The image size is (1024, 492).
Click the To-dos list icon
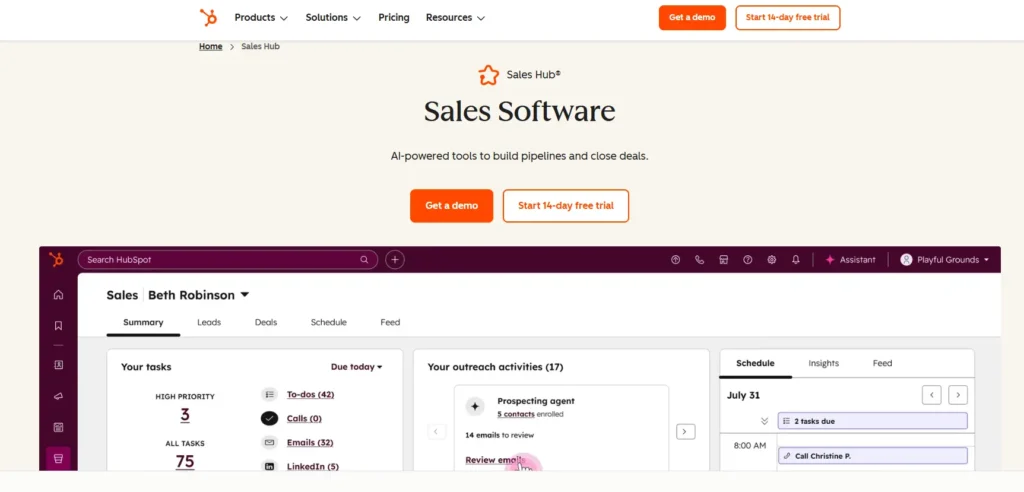click(x=269, y=395)
